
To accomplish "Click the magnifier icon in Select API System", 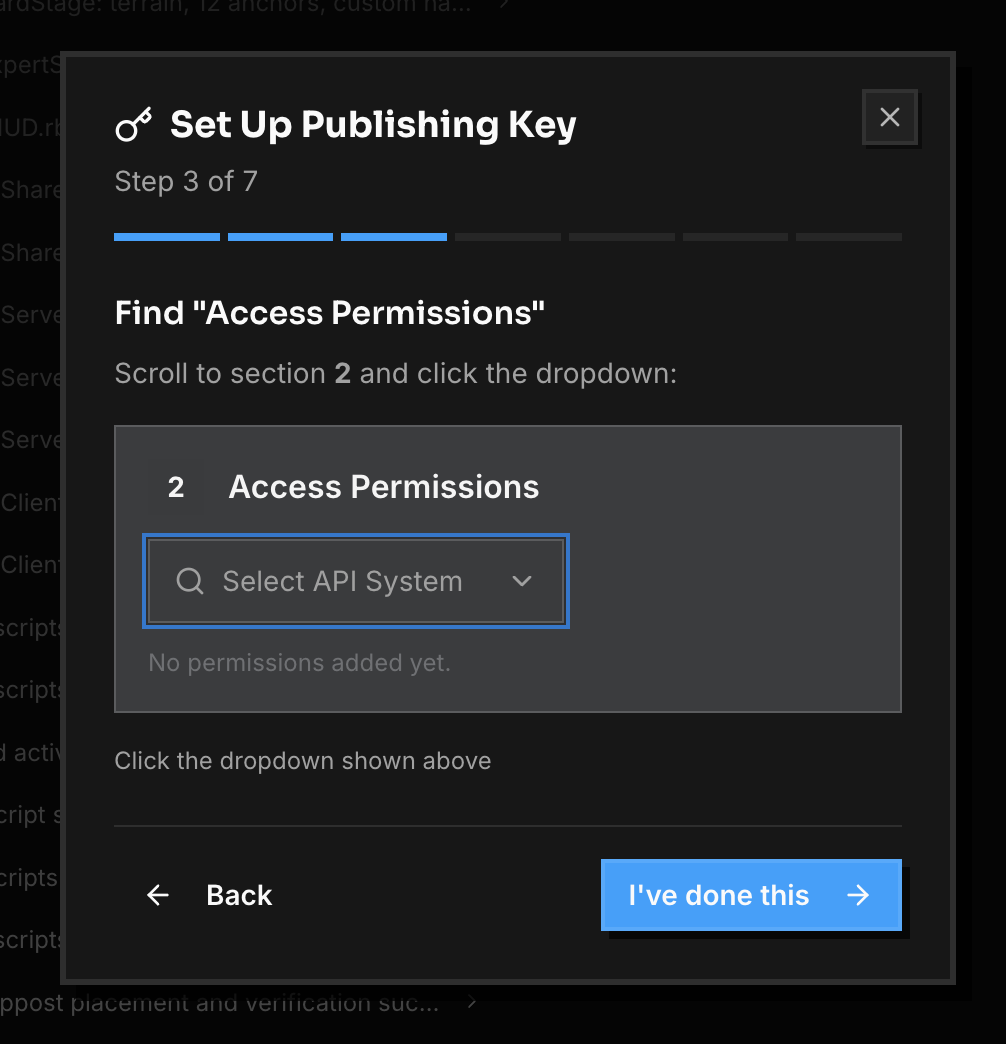I will click(190, 581).
